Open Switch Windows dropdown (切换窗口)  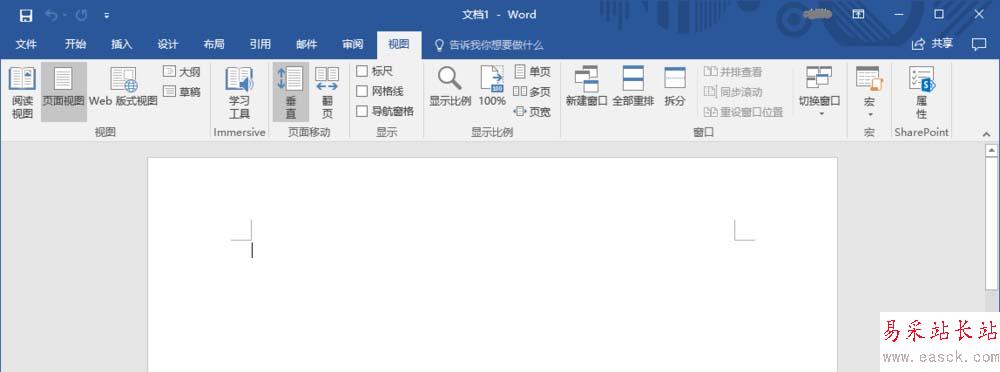[x=820, y=92]
